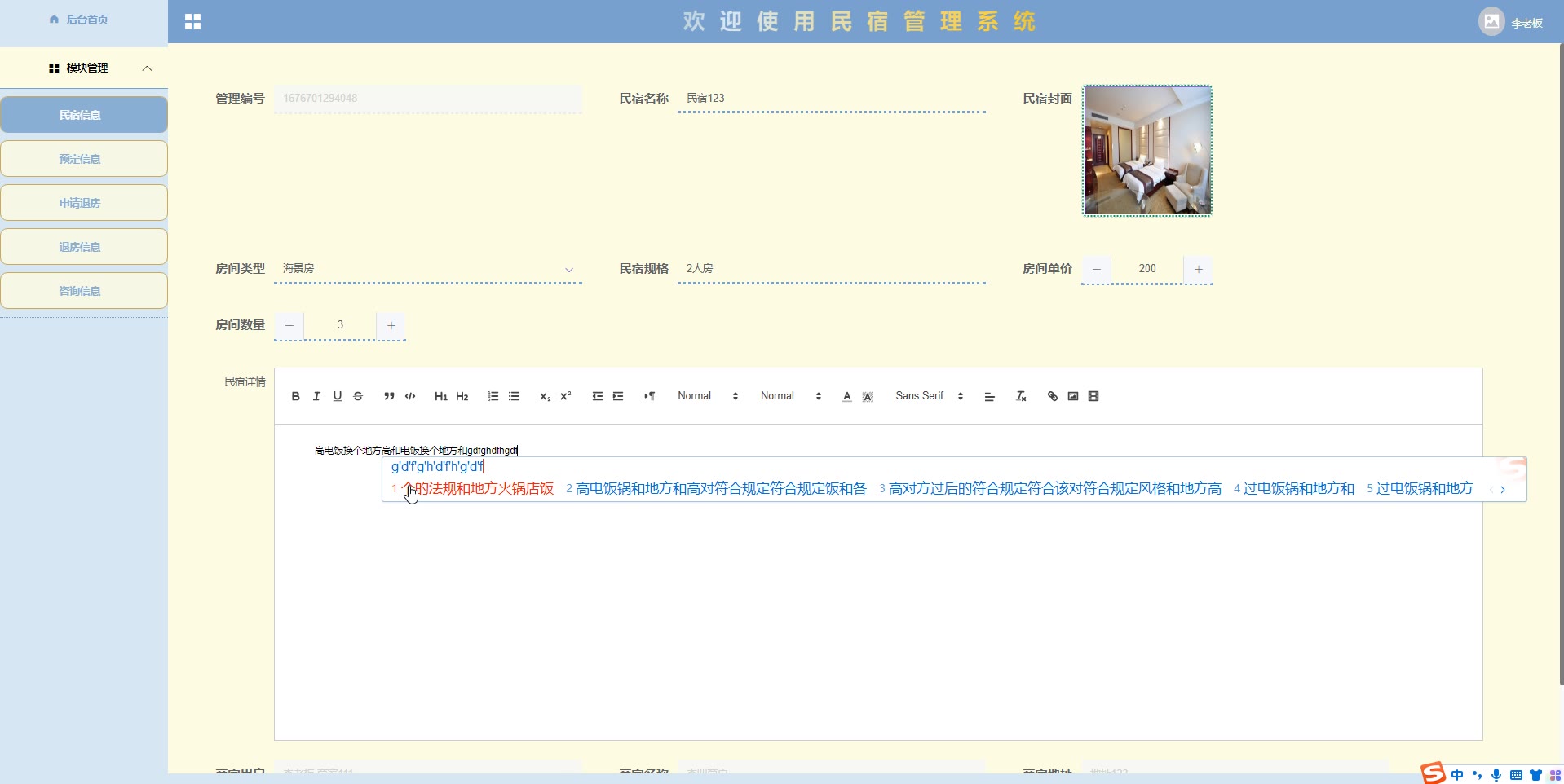Screen dimensions: 1564x784
Task: Insert an image into the editor
Action: 1073,396
